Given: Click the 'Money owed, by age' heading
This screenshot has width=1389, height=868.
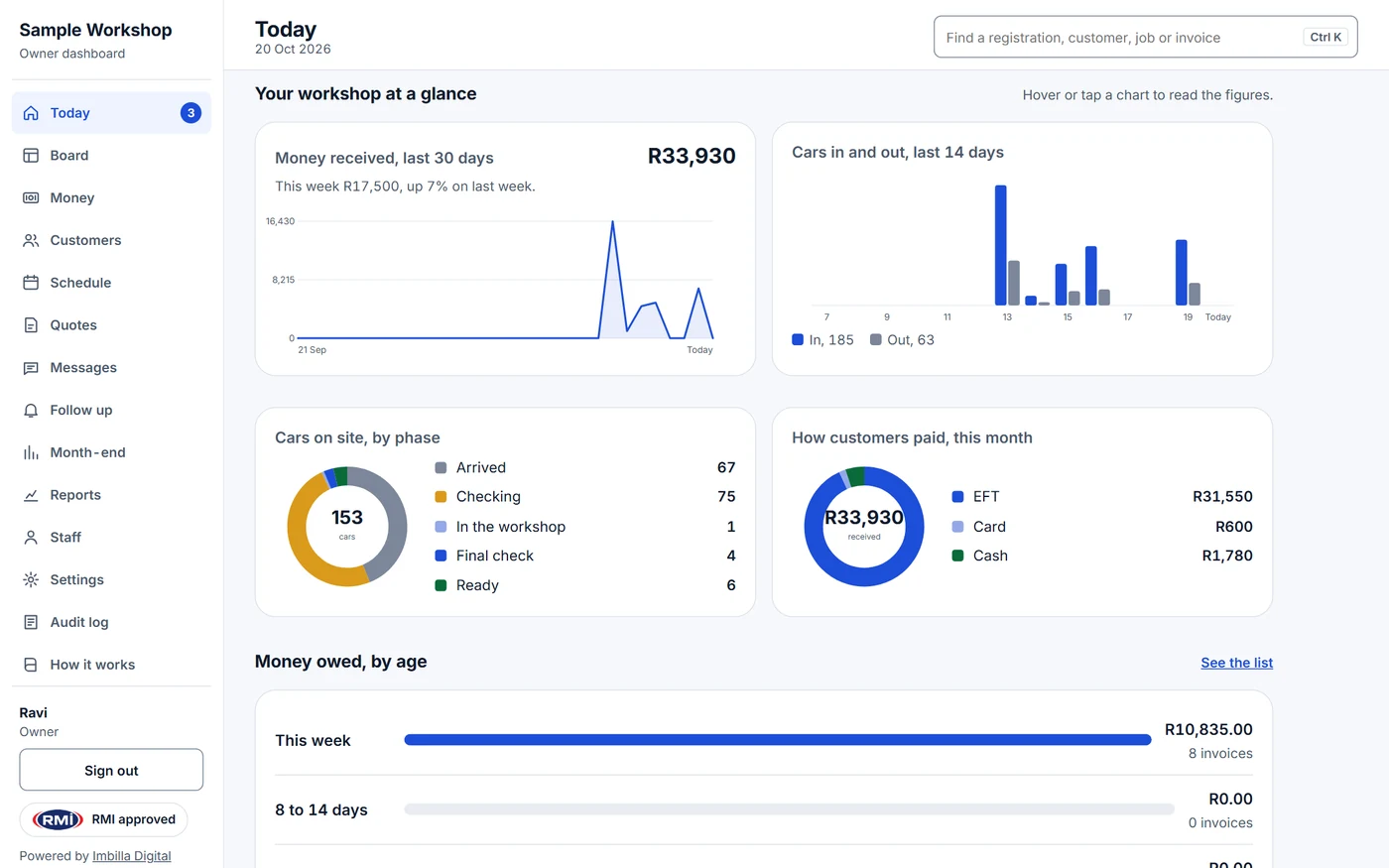Looking at the screenshot, I should coord(341,662).
